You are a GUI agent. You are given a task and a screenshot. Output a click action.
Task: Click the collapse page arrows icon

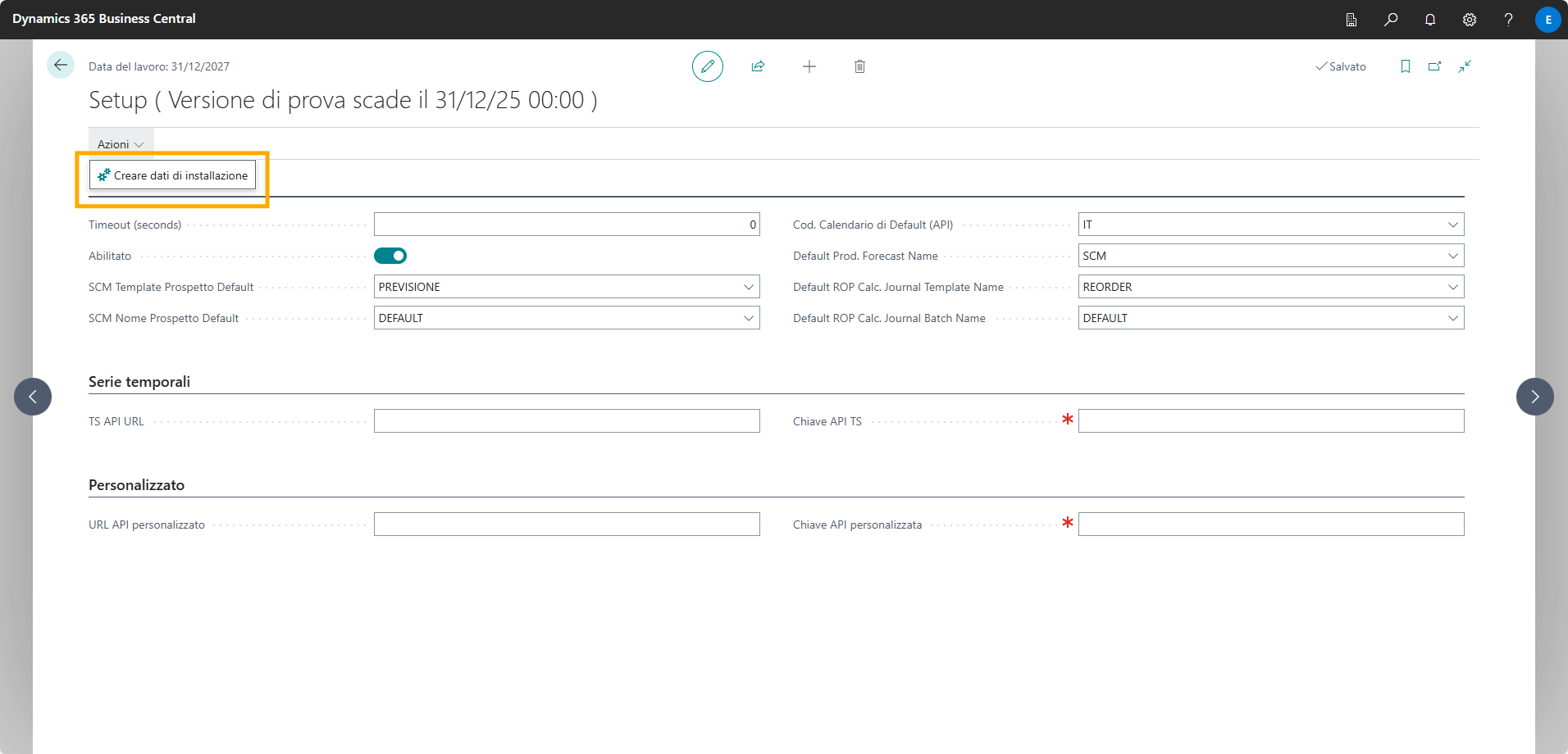point(1465,66)
